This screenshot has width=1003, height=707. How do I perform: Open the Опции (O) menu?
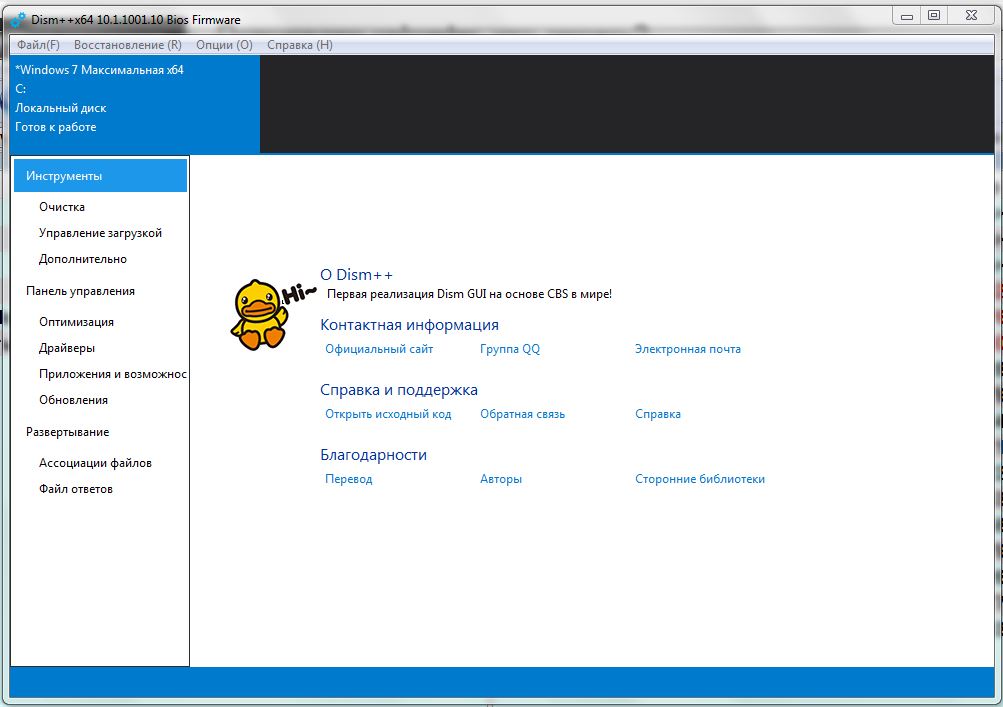pos(224,45)
